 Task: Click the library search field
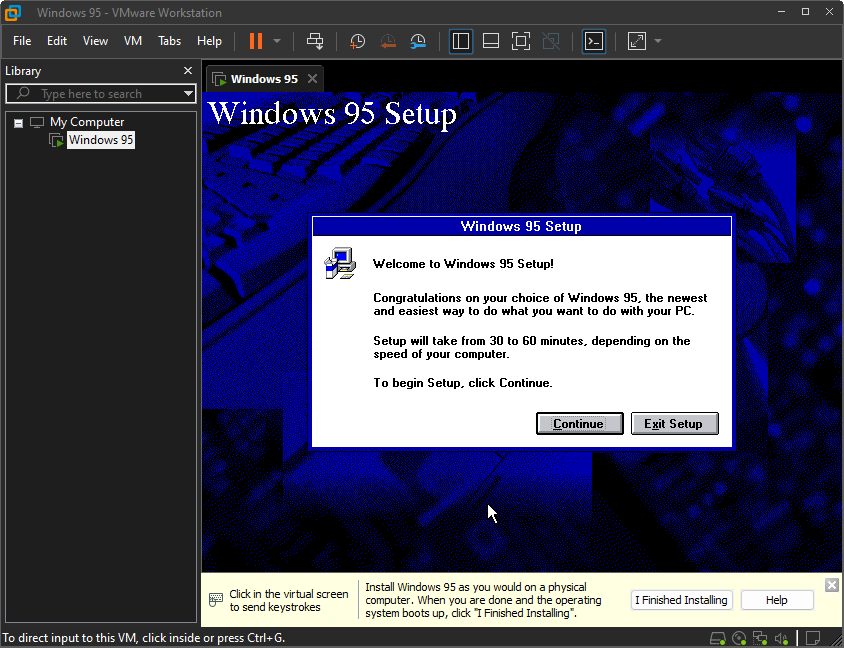[x=100, y=94]
